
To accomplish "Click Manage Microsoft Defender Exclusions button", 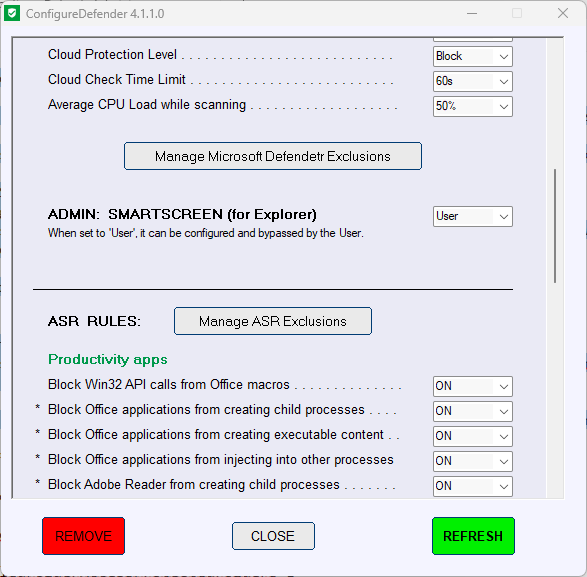I will pyautogui.click(x=273, y=156).
